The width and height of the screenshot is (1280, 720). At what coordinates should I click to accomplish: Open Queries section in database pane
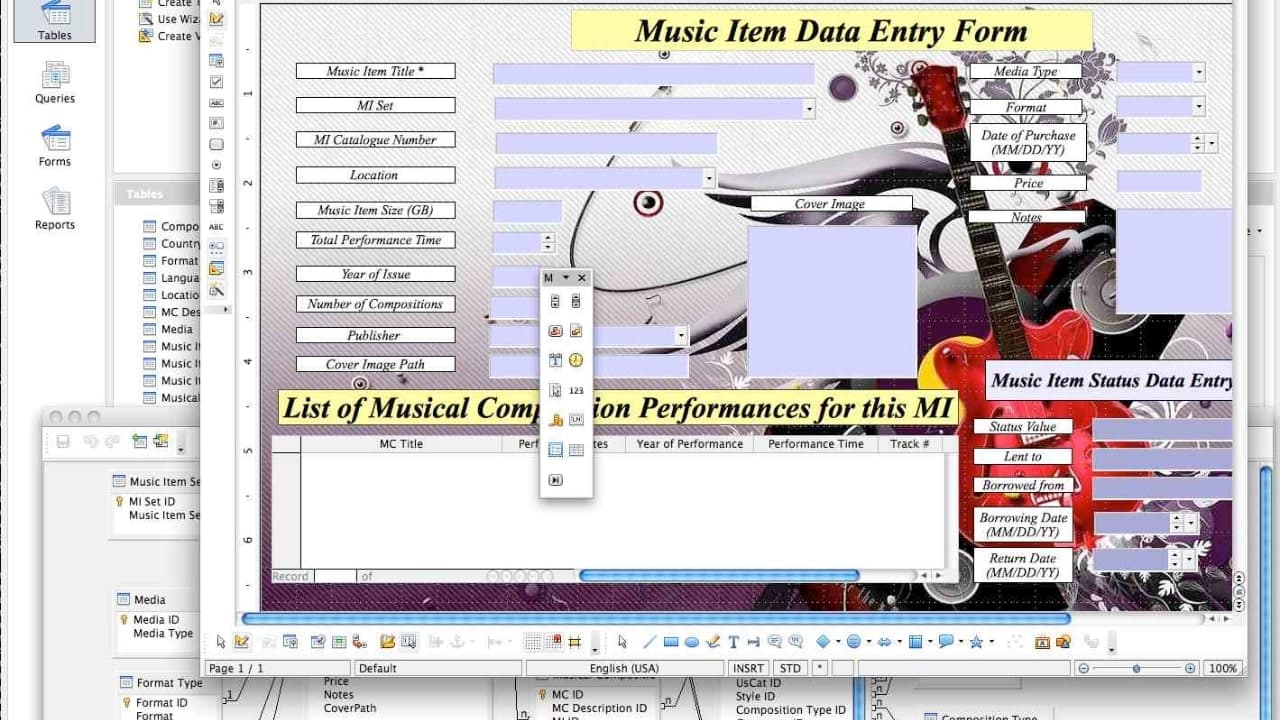coord(54,83)
